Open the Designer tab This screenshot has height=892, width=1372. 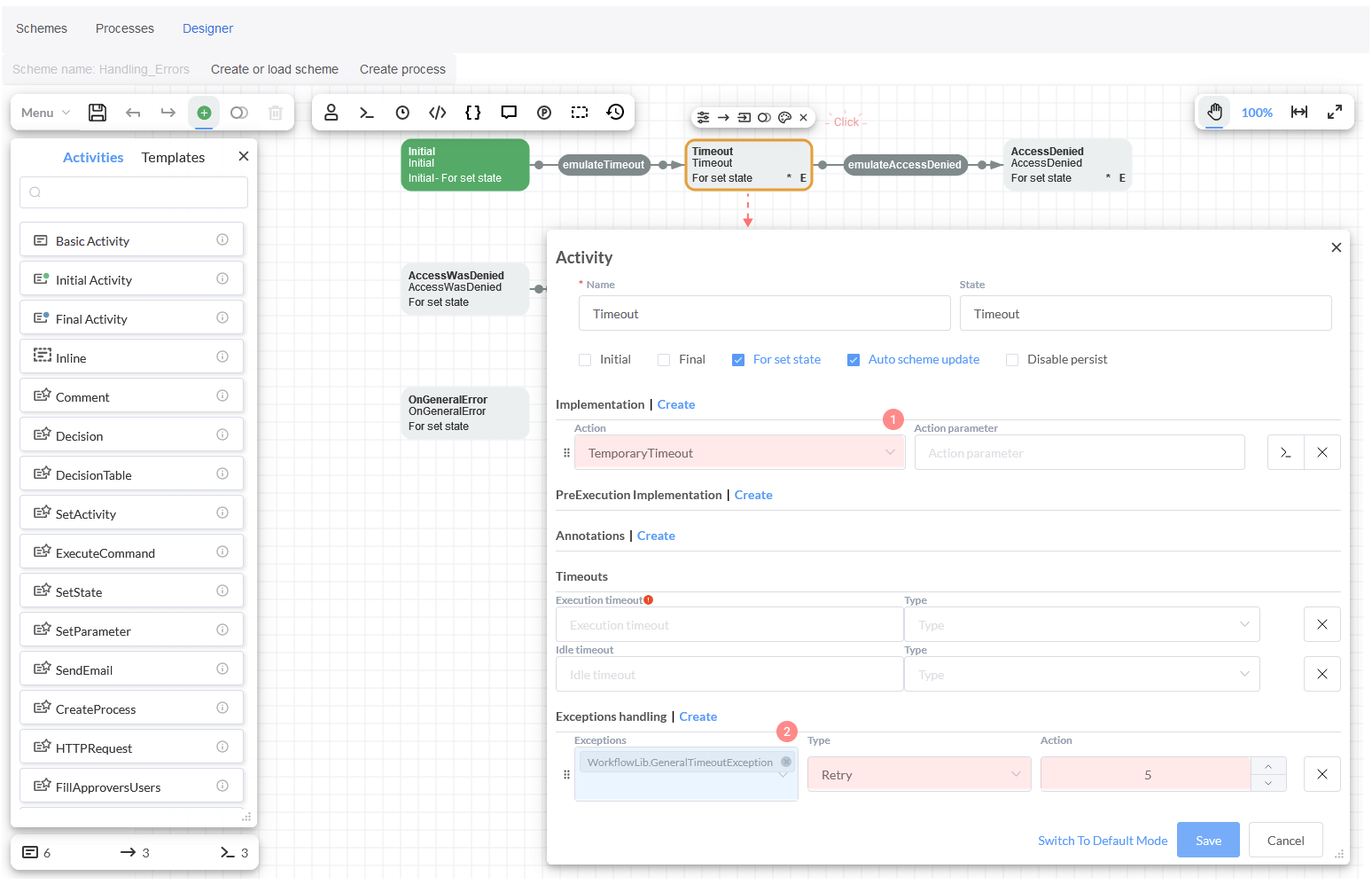pyautogui.click(x=207, y=28)
